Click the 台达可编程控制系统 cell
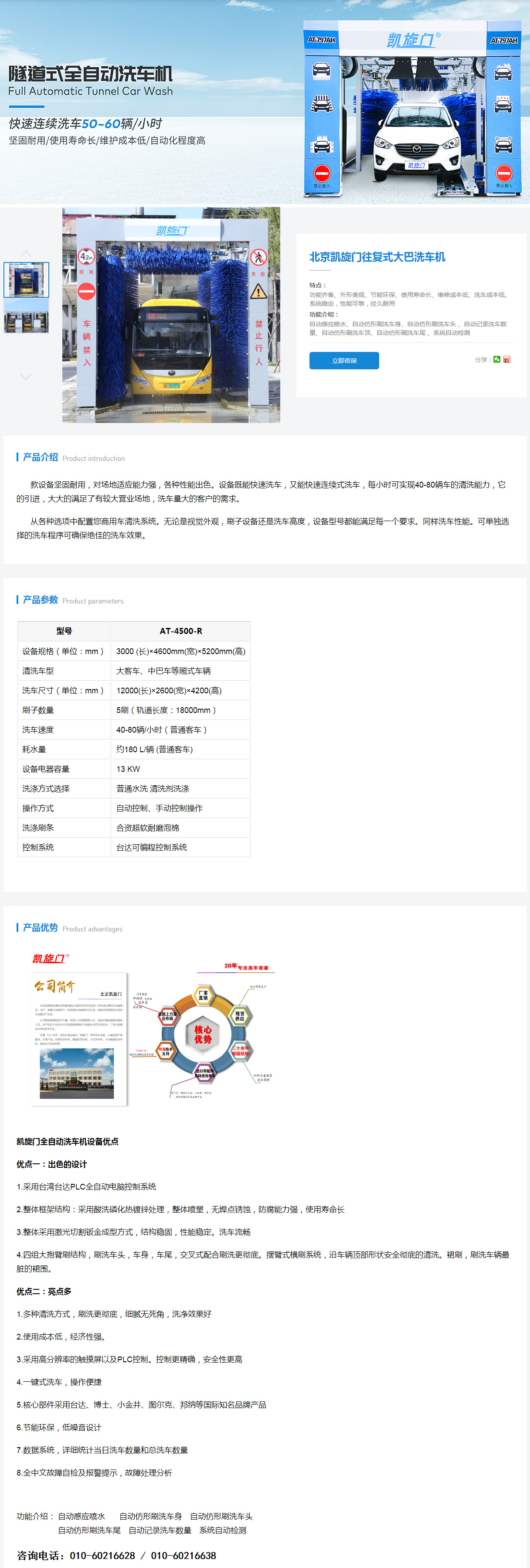Image resolution: width=530 pixels, height=1568 pixels. [x=181, y=847]
